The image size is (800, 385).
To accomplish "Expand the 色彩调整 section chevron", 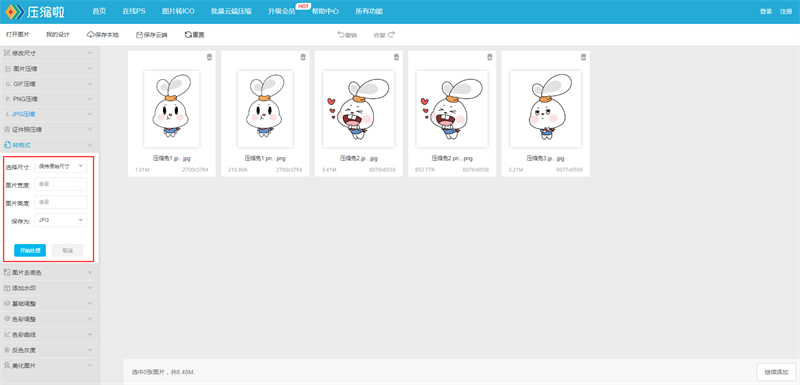I will pyautogui.click(x=90, y=319).
